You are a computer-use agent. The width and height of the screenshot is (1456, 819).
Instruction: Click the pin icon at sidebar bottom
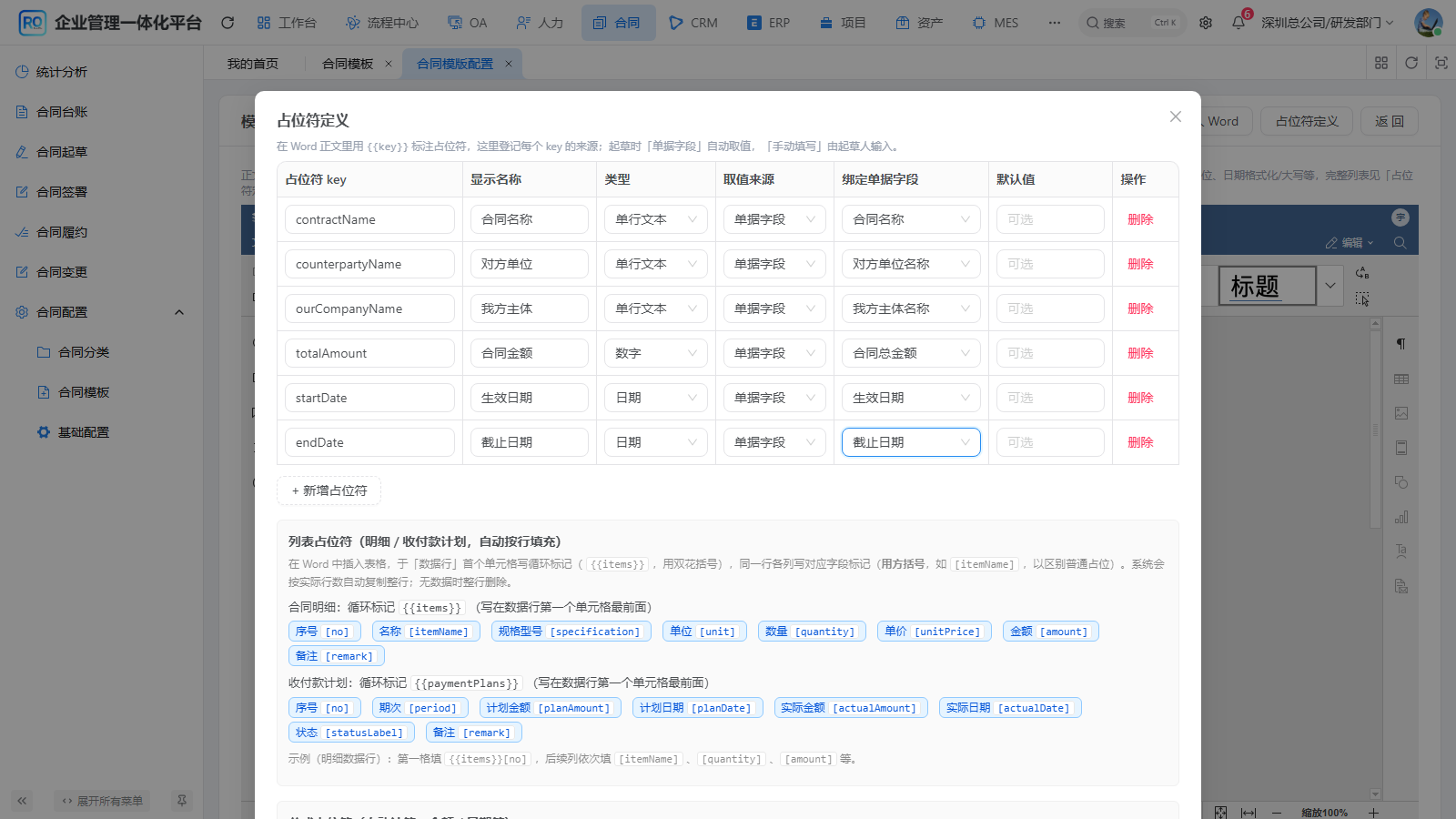[182, 801]
